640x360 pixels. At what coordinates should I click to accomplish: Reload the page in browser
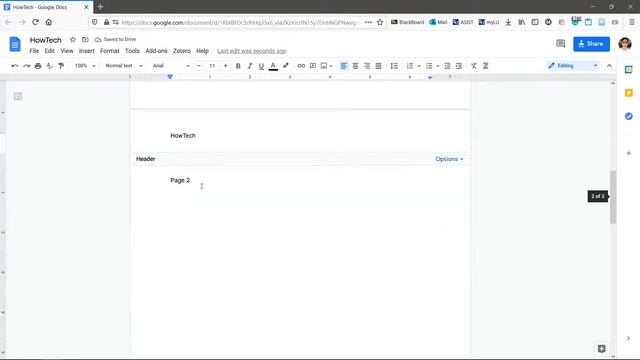(35, 22)
